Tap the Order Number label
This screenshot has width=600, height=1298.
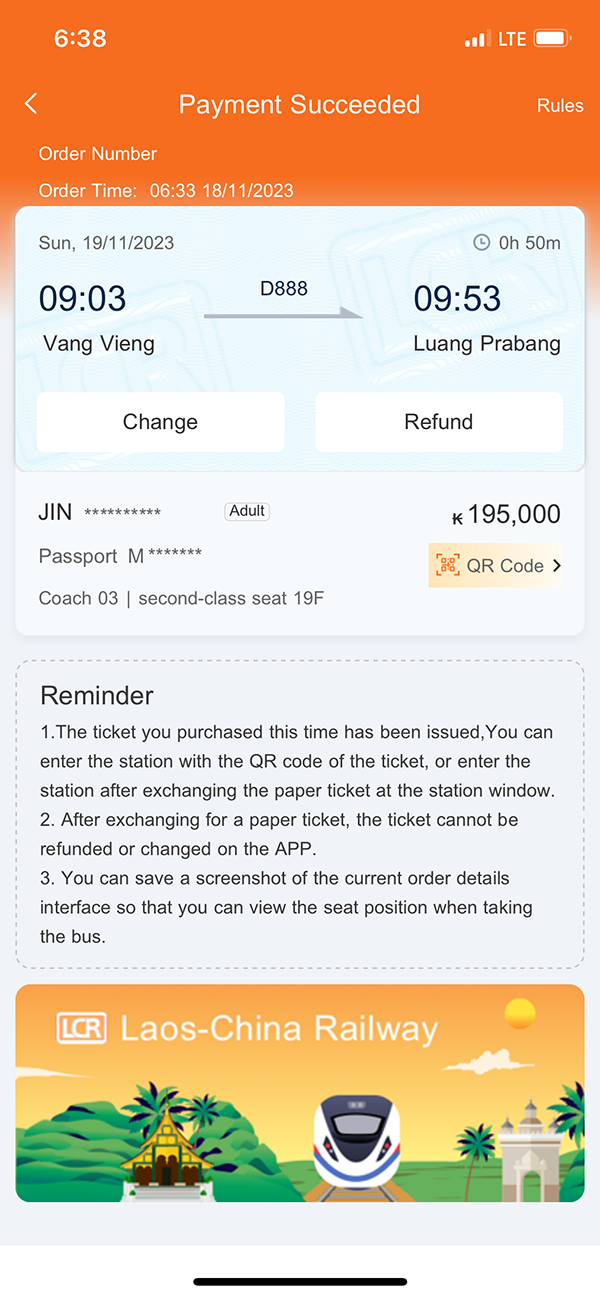[x=98, y=154]
